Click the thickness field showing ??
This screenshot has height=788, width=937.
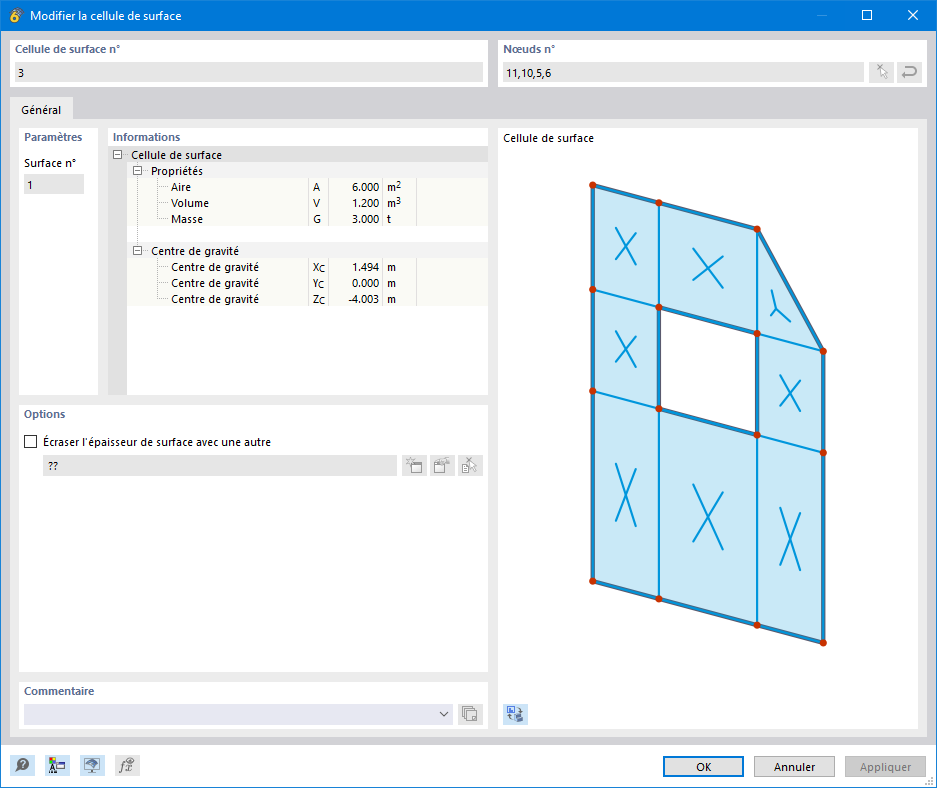(220, 465)
